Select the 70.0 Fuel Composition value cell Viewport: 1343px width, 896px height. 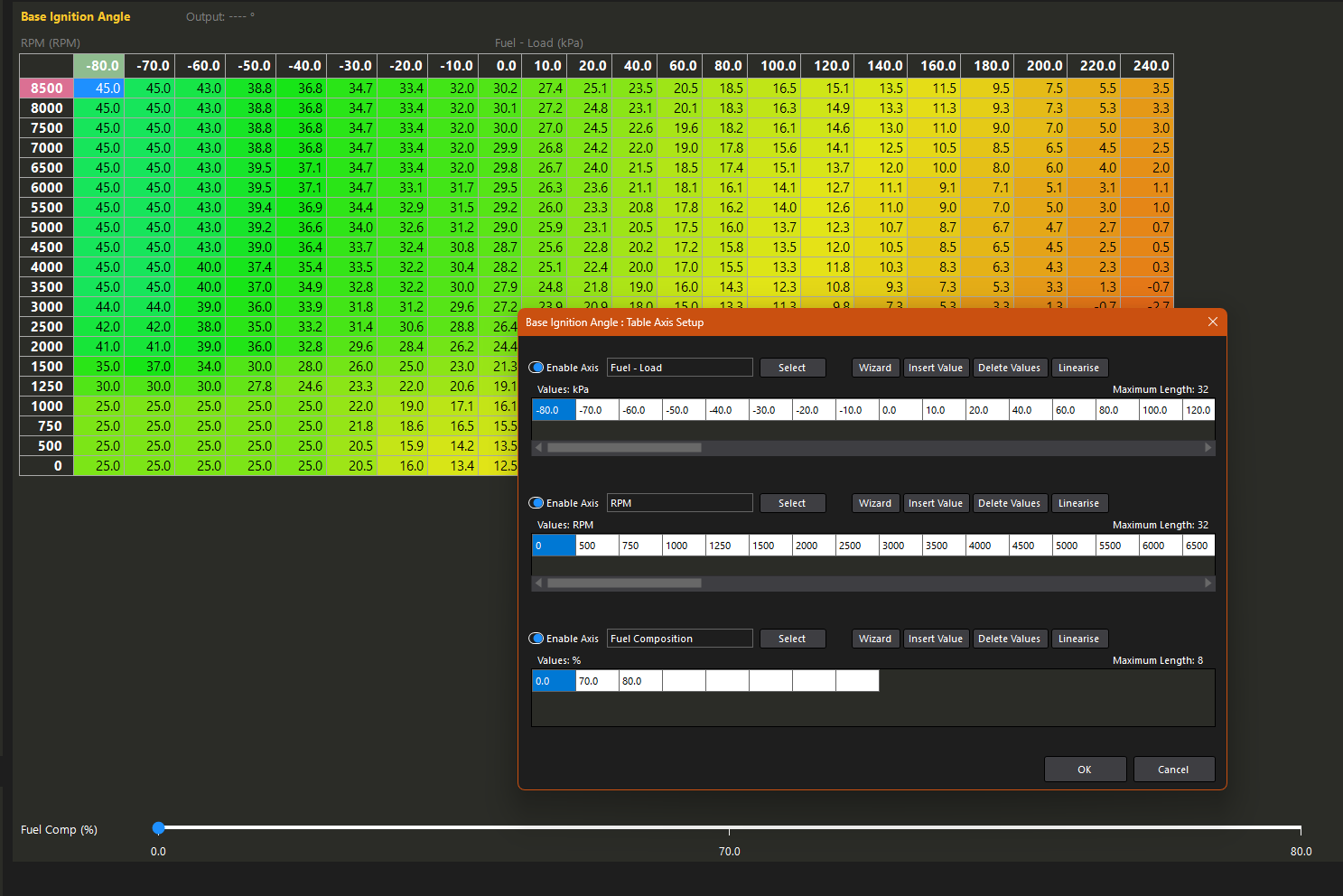point(597,681)
